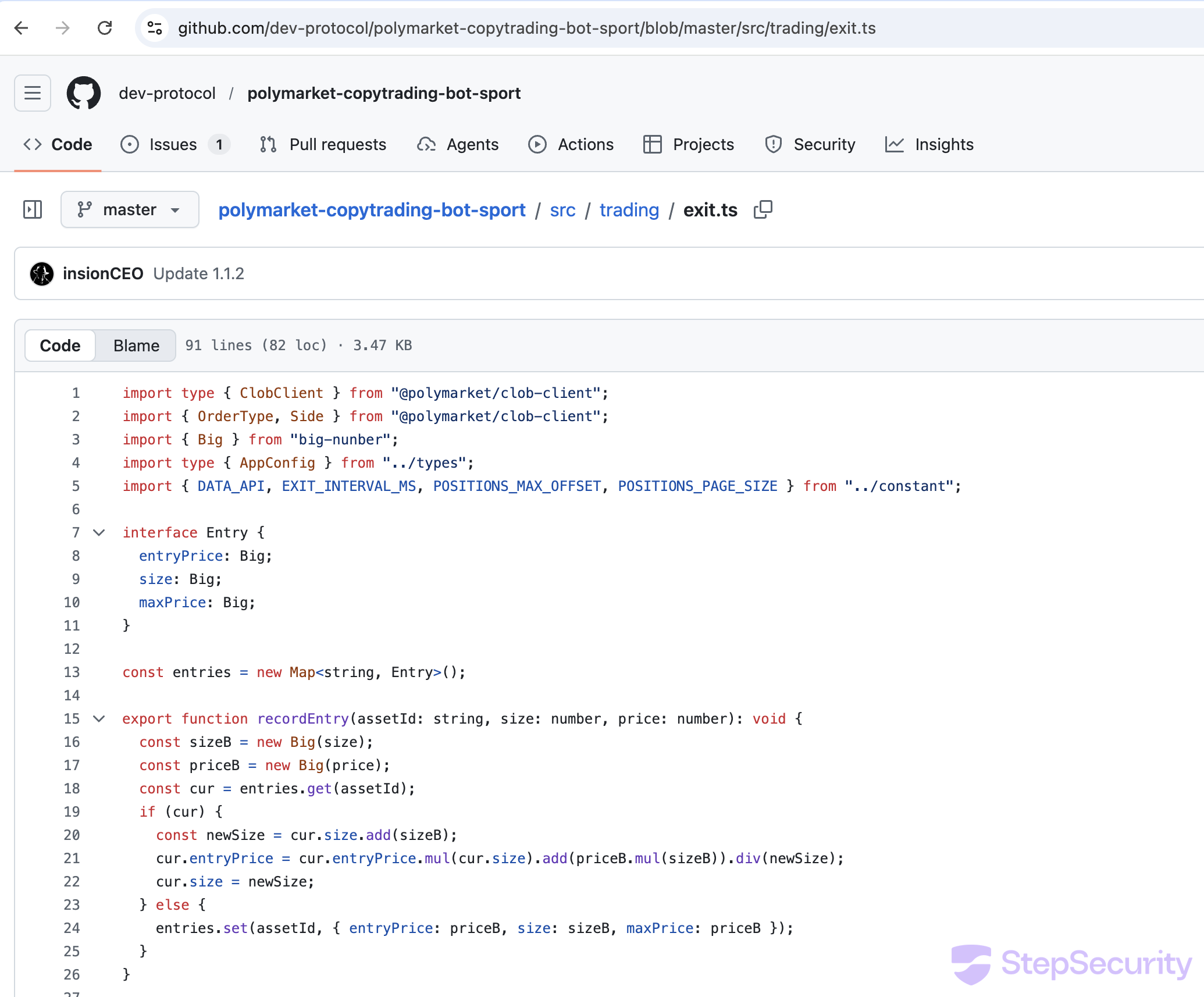
Task: Open the hamburger navigation menu
Action: [x=33, y=93]
